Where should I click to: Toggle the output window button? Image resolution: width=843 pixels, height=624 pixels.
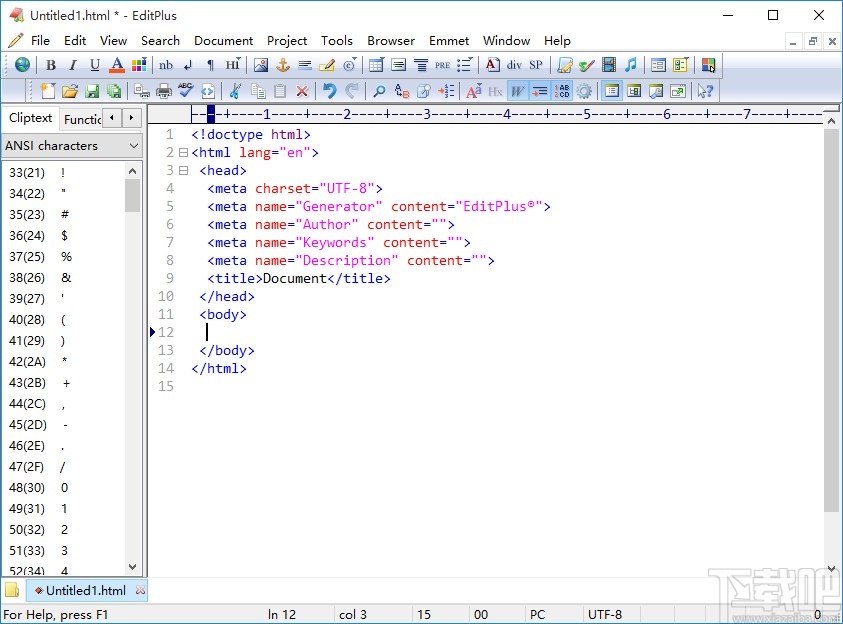click(656, 91)
